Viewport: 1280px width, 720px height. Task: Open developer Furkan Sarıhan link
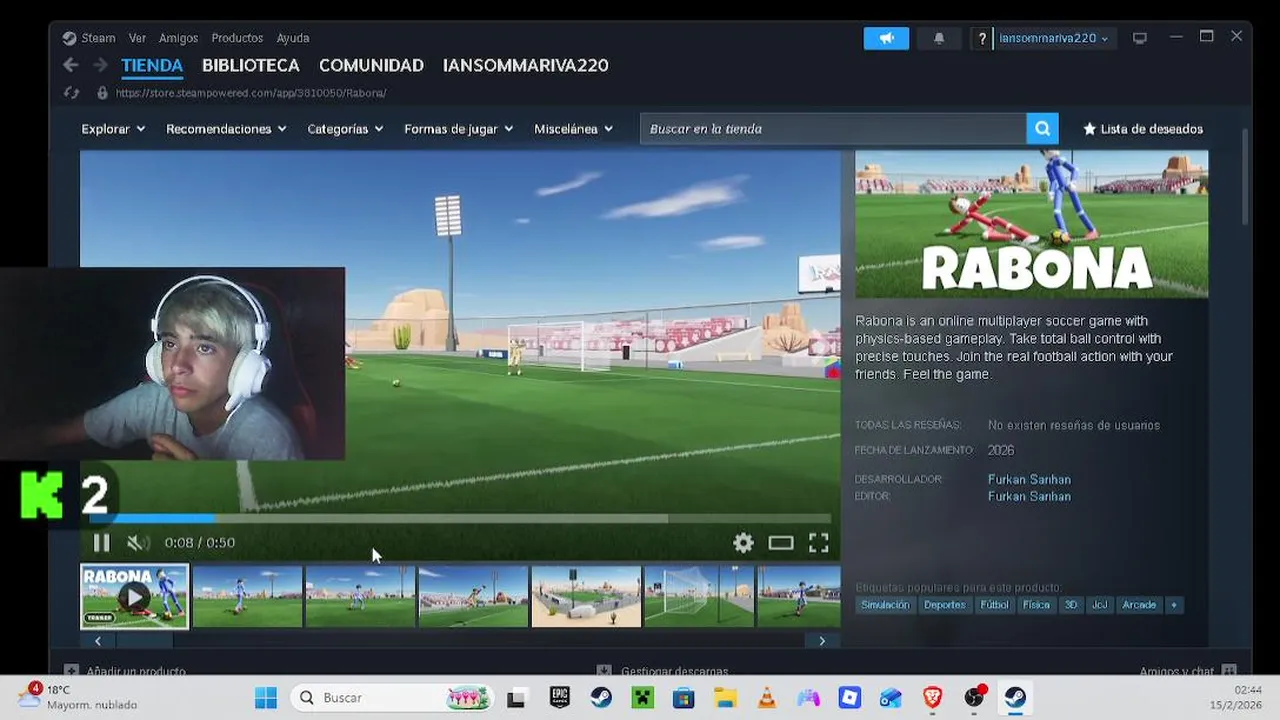1029,479
